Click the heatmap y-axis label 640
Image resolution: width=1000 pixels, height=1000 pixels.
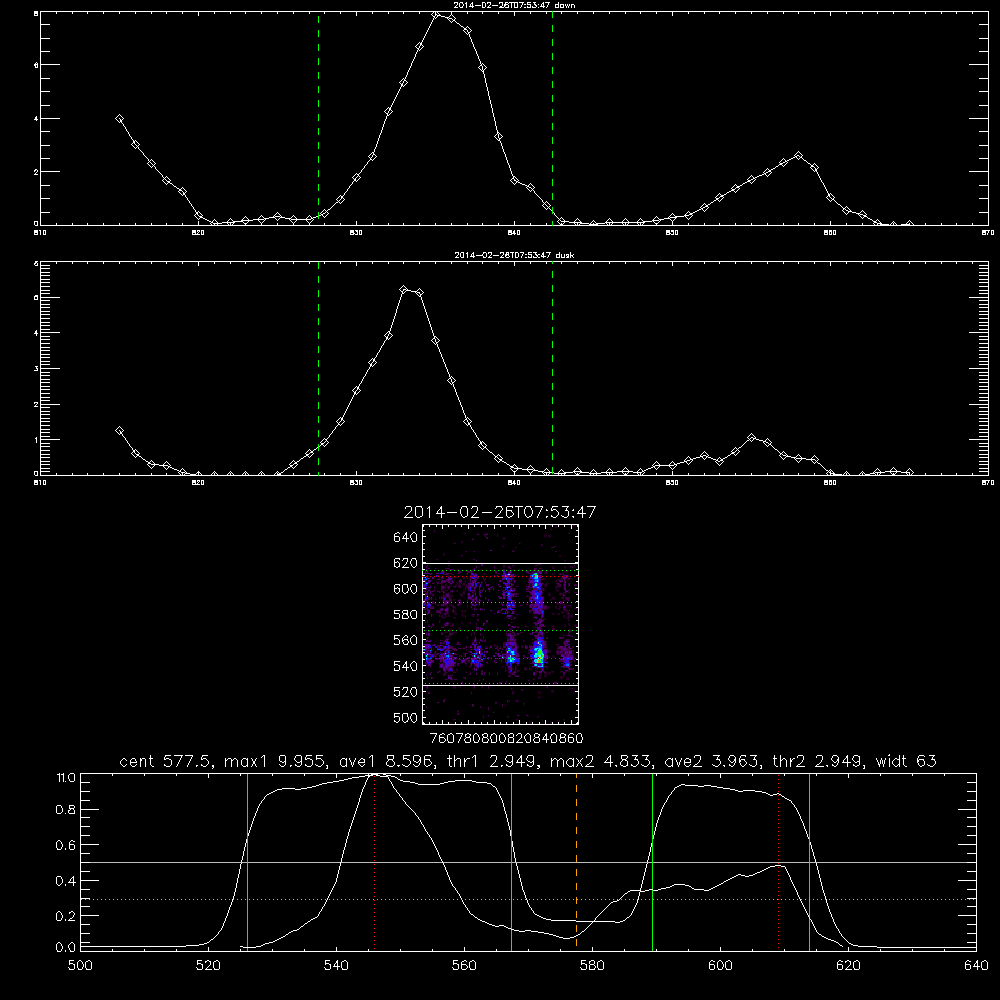tap(406, 538)
